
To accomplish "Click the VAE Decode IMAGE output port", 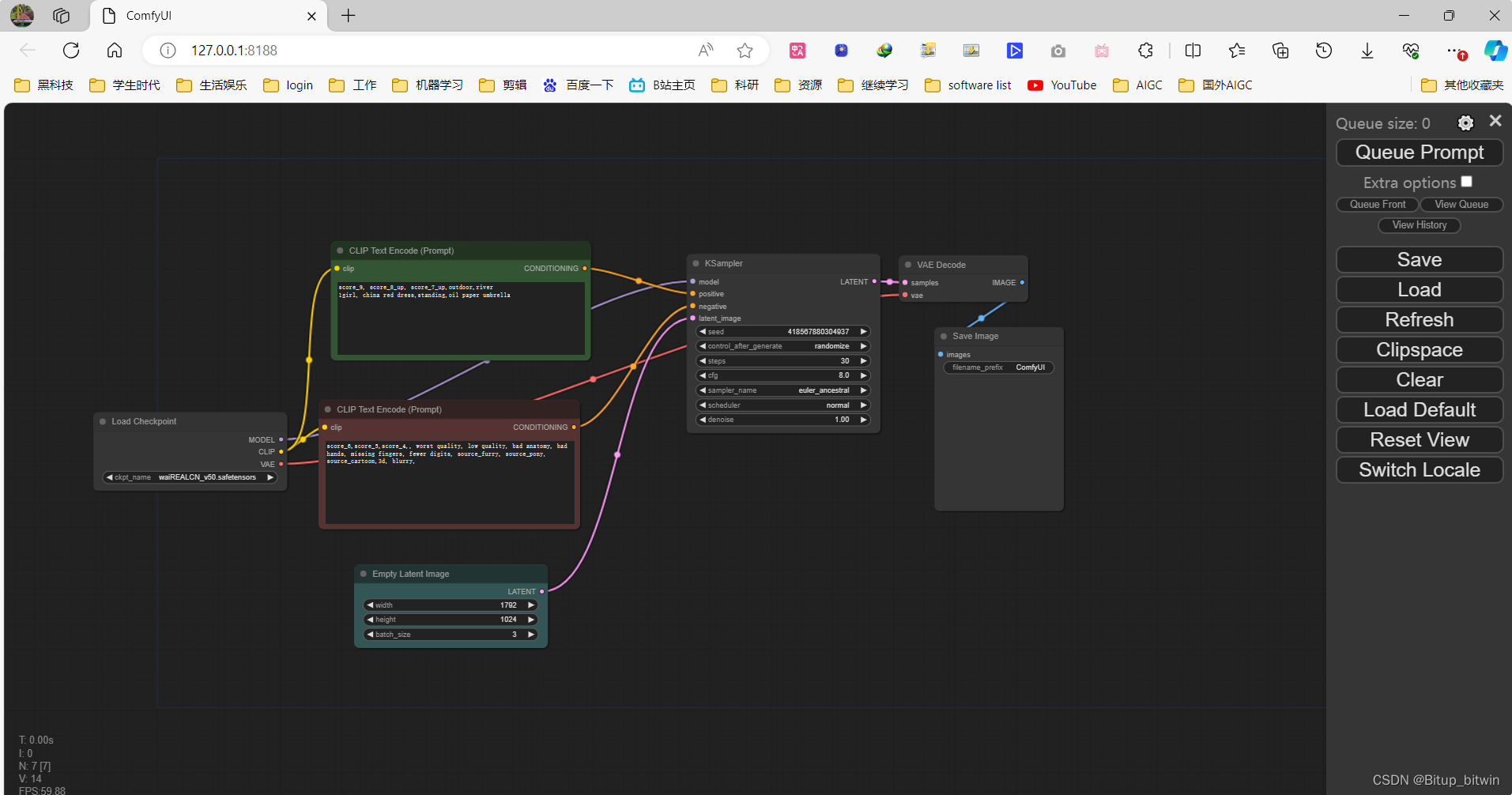I will tap(1022, 282).
